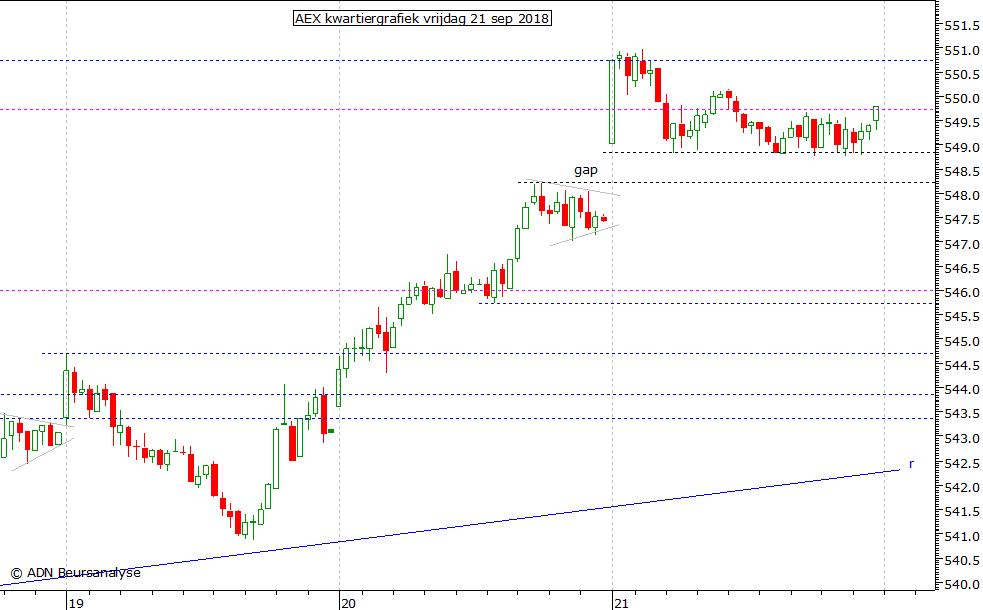Click the price label 544.5
This screenshot has width=983, height=610.
pyautogui.click(x=962, y=365)
